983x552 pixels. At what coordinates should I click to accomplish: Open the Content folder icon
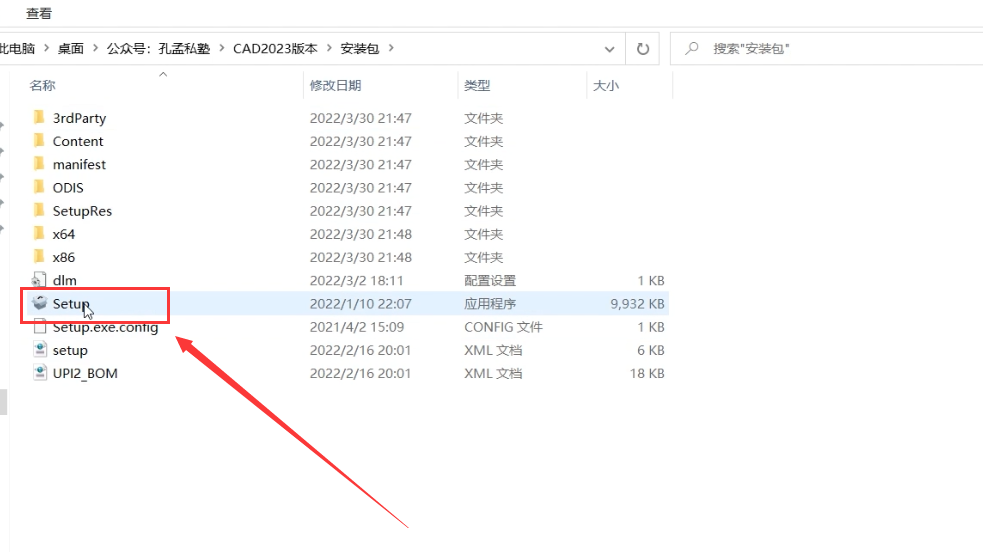point(39,141)
